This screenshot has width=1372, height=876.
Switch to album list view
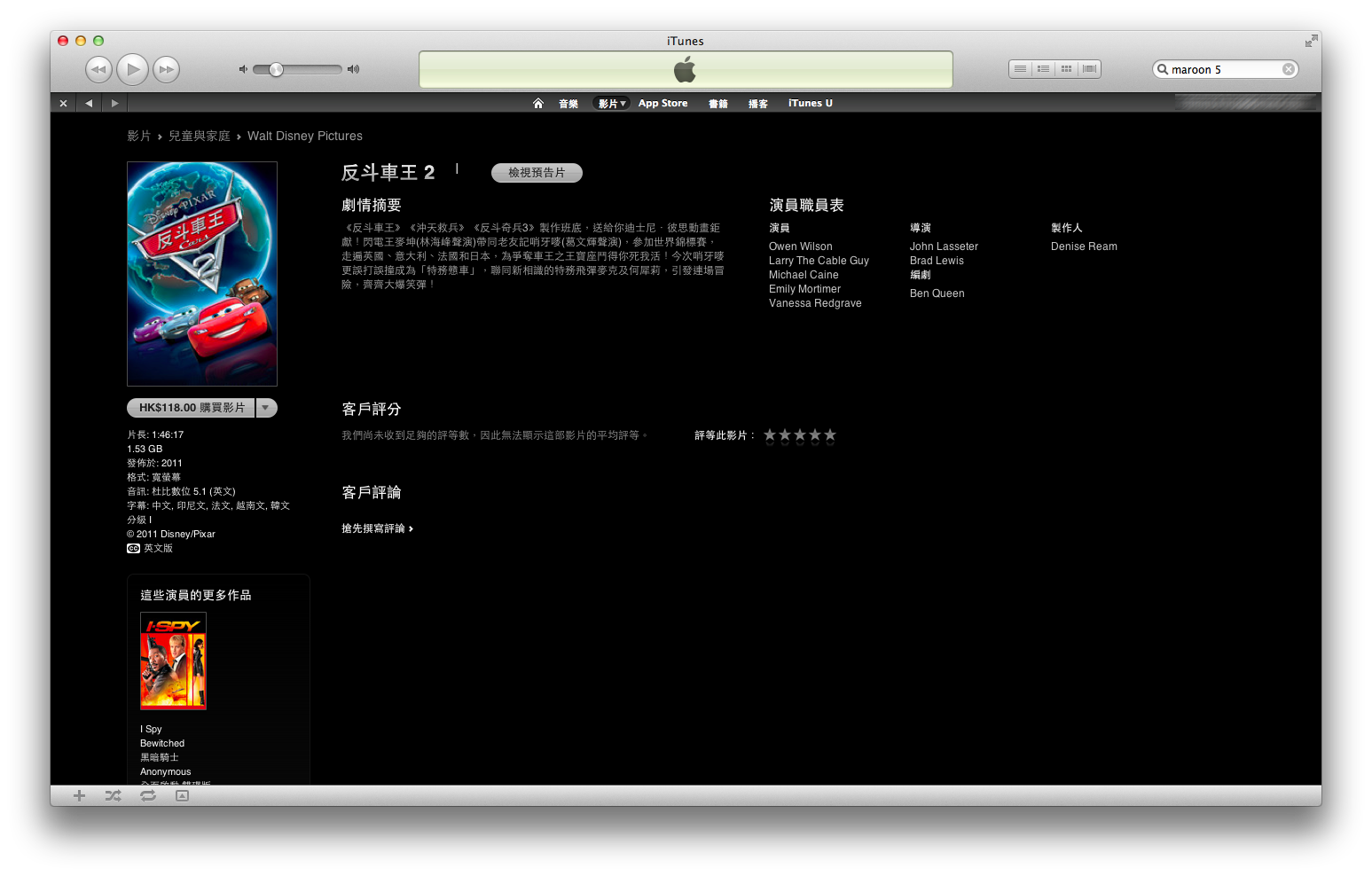1043,69
